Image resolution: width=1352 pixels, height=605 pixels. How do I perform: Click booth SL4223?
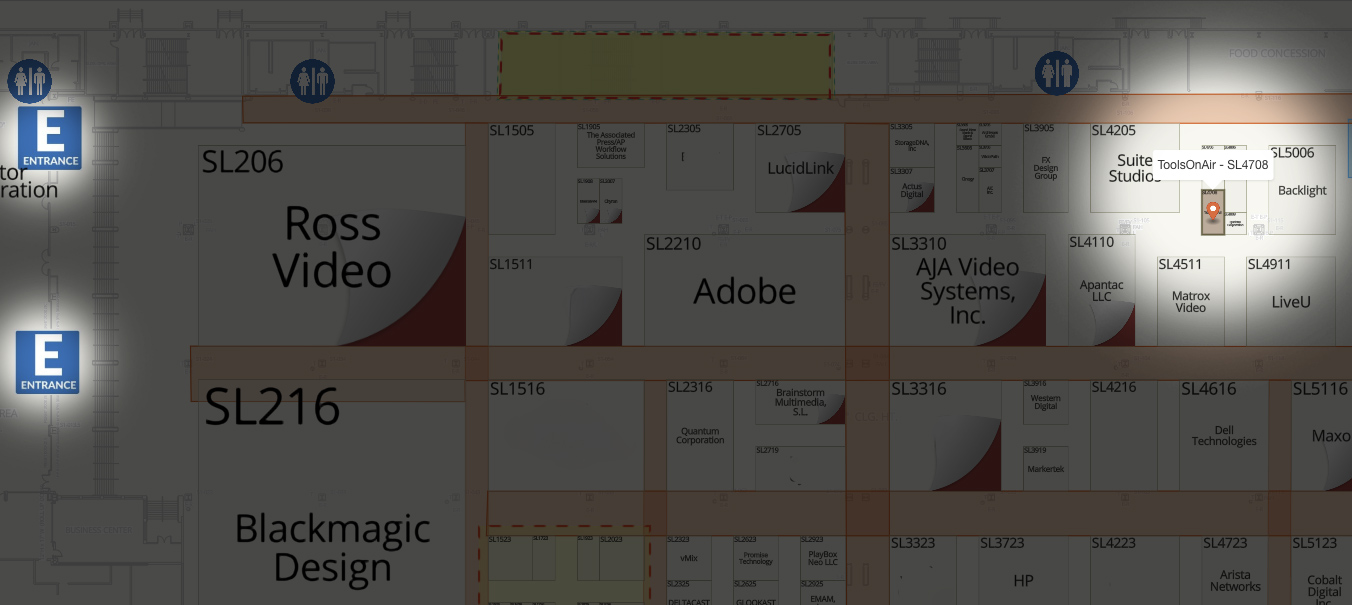point(1134,571)
